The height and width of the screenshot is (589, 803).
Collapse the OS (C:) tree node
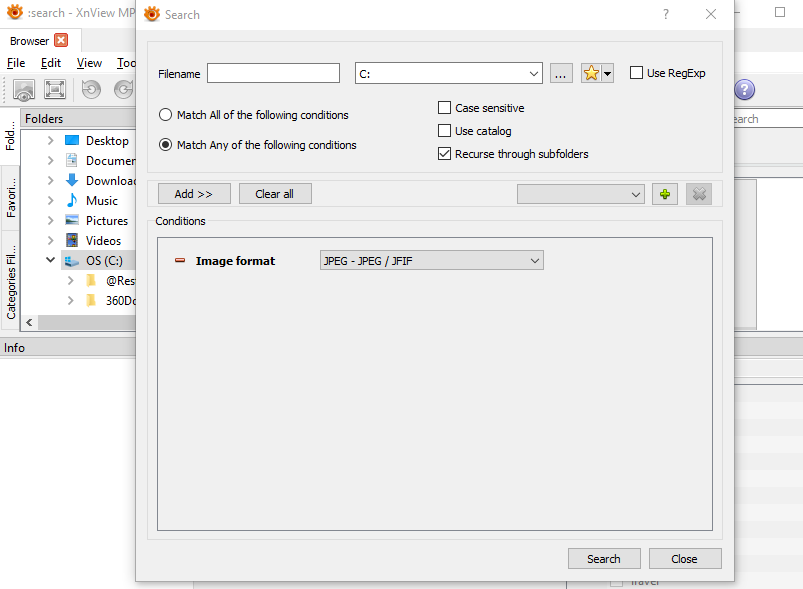coord(50,260)
